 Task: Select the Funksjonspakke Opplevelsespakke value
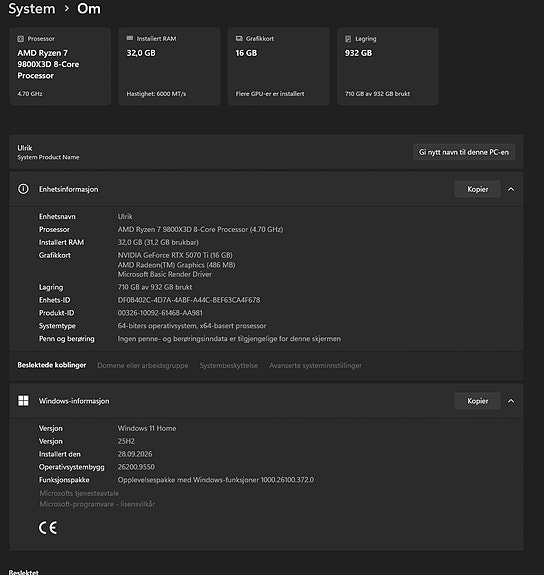pos(216,480)
